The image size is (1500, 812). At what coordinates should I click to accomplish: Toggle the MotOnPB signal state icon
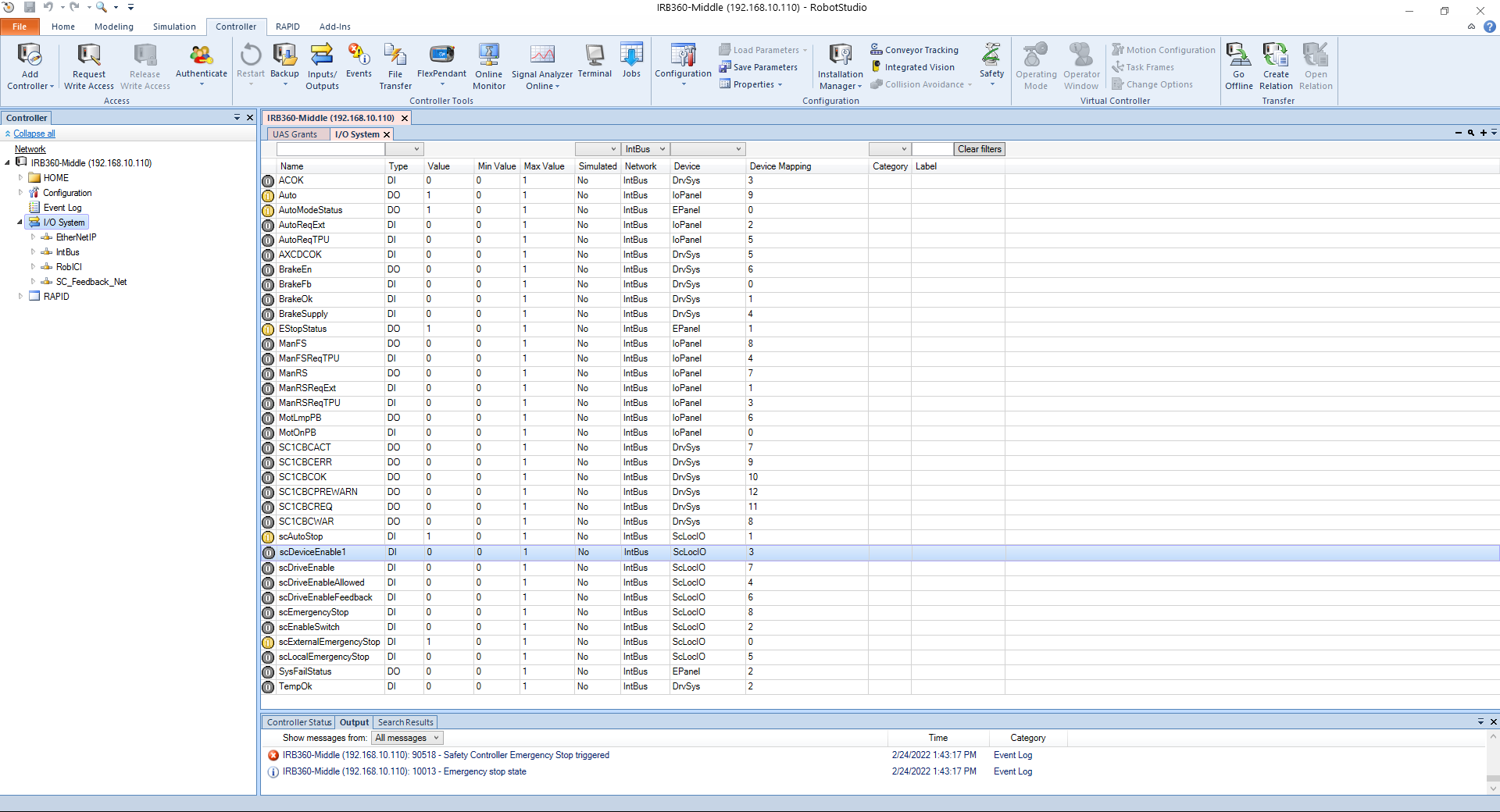[268, 433]
